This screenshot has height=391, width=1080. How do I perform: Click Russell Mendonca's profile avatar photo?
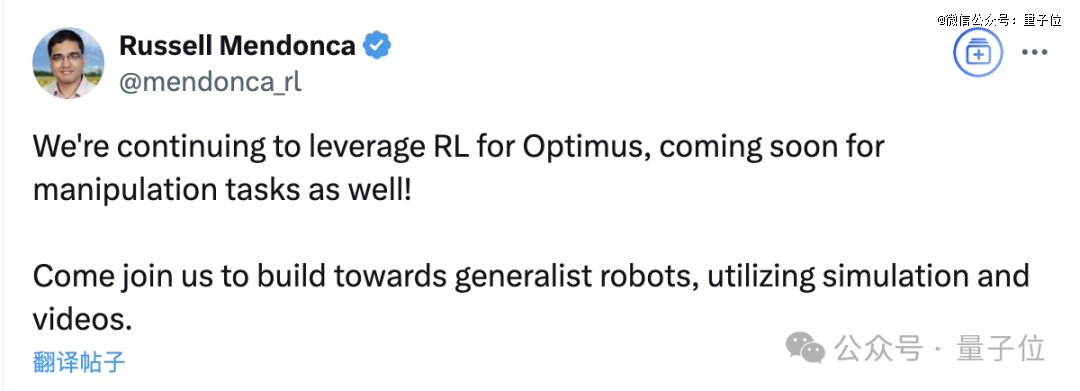coord(68,63)
